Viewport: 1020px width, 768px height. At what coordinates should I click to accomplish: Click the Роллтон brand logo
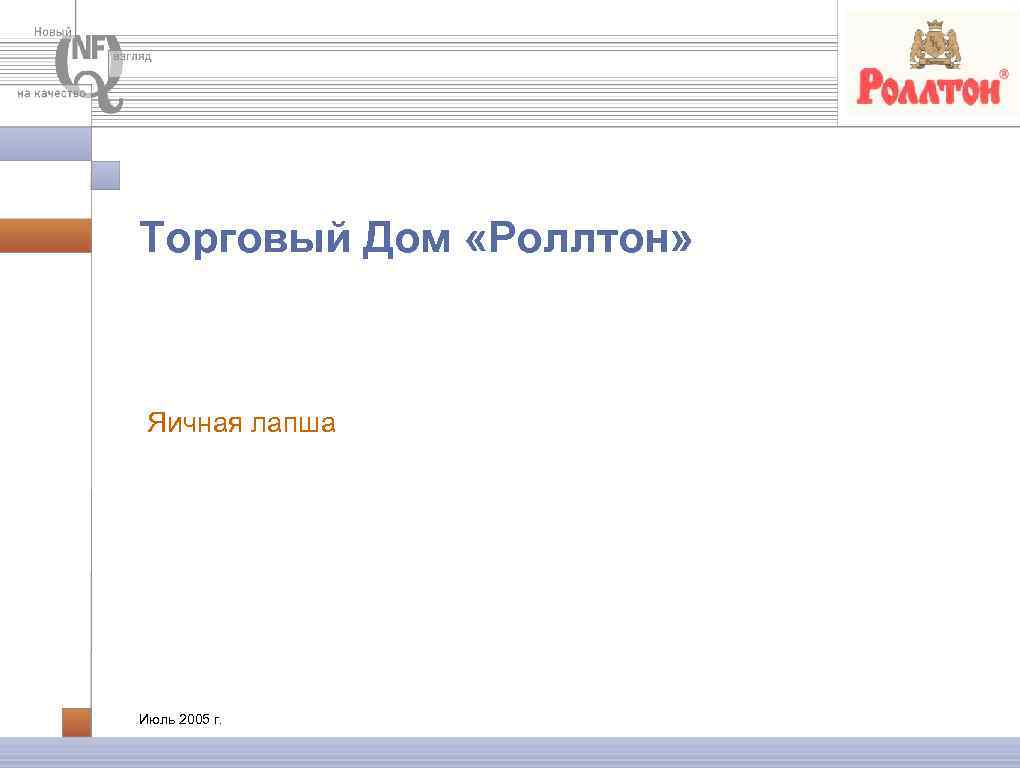point(931,64)
